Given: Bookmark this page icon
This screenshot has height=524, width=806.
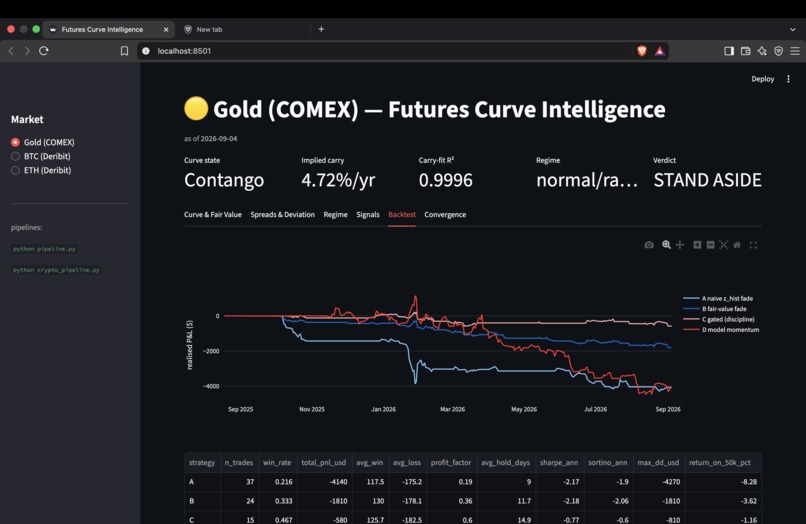Looking at the screenshot, I should click(x=124, y=51).
